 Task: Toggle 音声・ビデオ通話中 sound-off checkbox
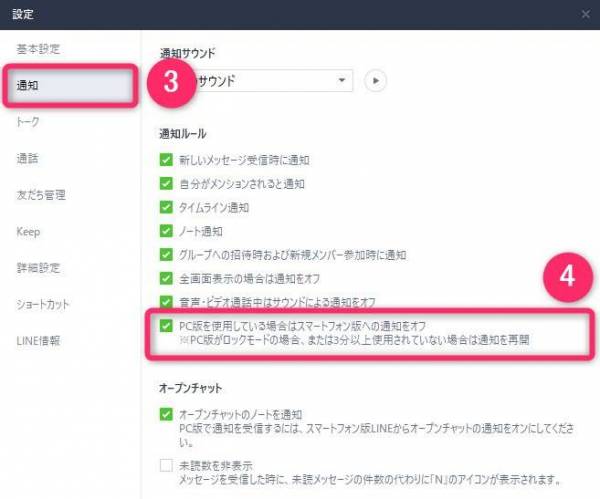[x=166, y=302]
